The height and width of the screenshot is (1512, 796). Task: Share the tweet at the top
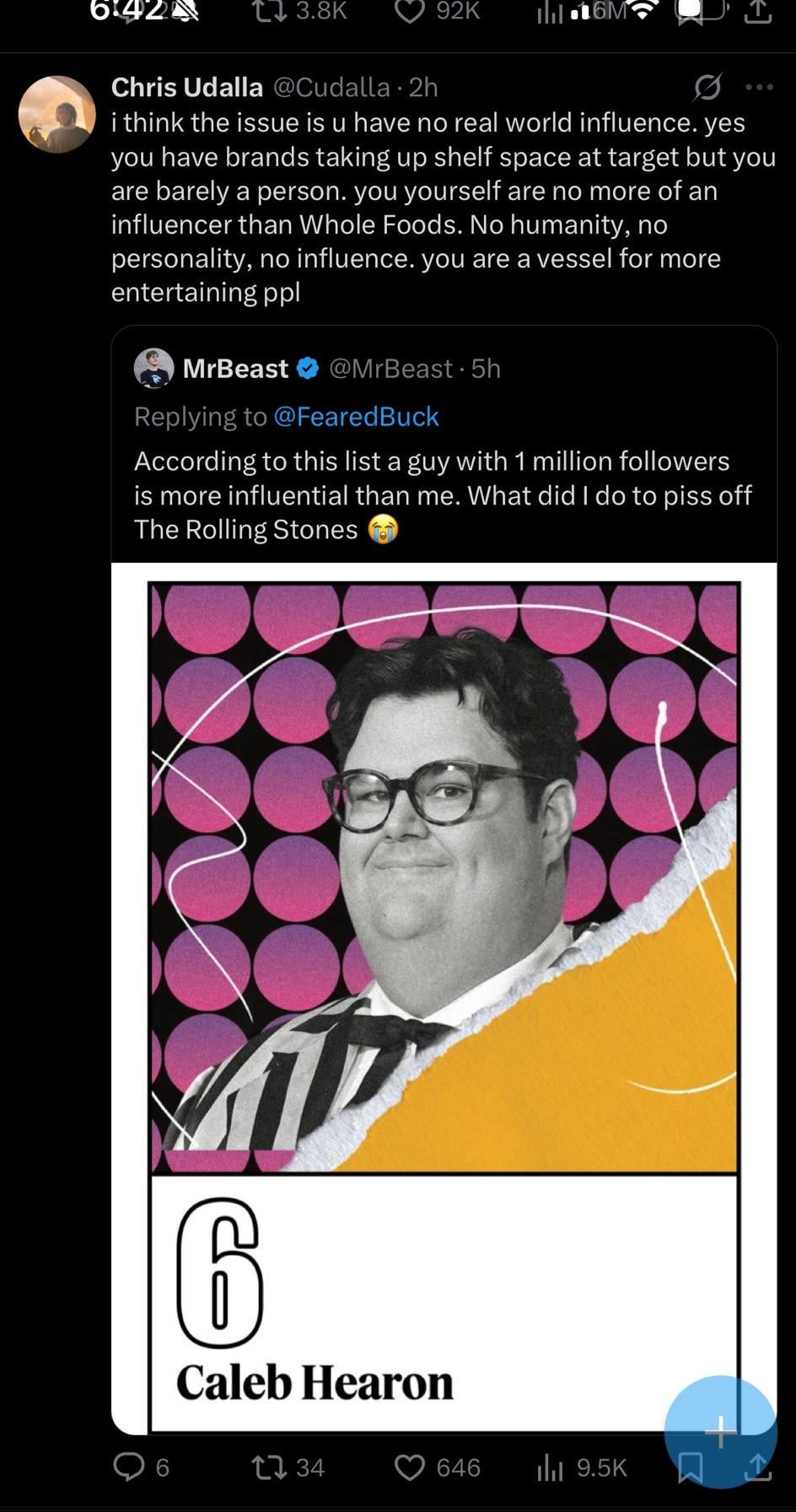757,13
